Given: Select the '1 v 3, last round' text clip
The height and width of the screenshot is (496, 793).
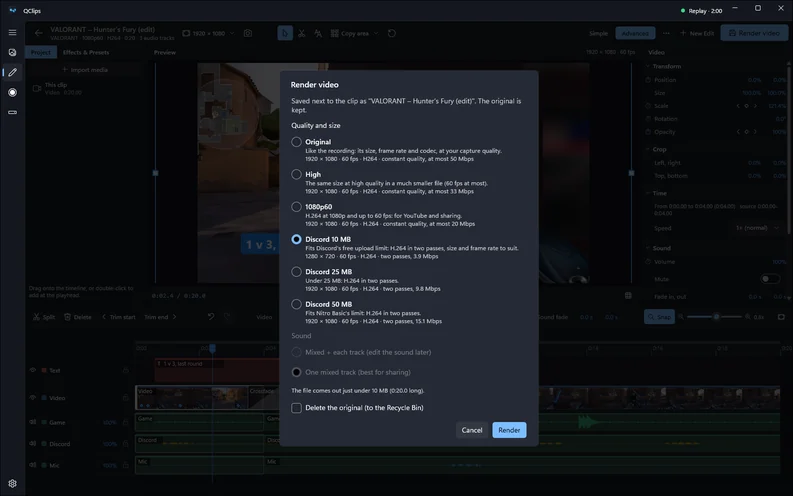Looking at the screenshot, I should coord(216,370).
